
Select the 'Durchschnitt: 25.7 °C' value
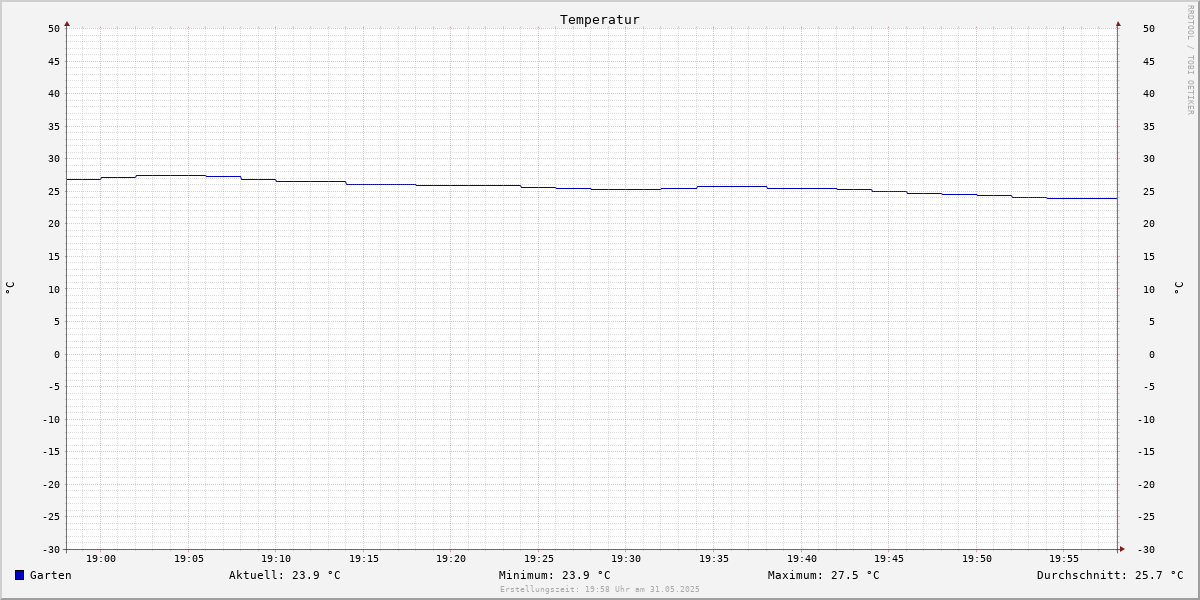pos(1110,575)
